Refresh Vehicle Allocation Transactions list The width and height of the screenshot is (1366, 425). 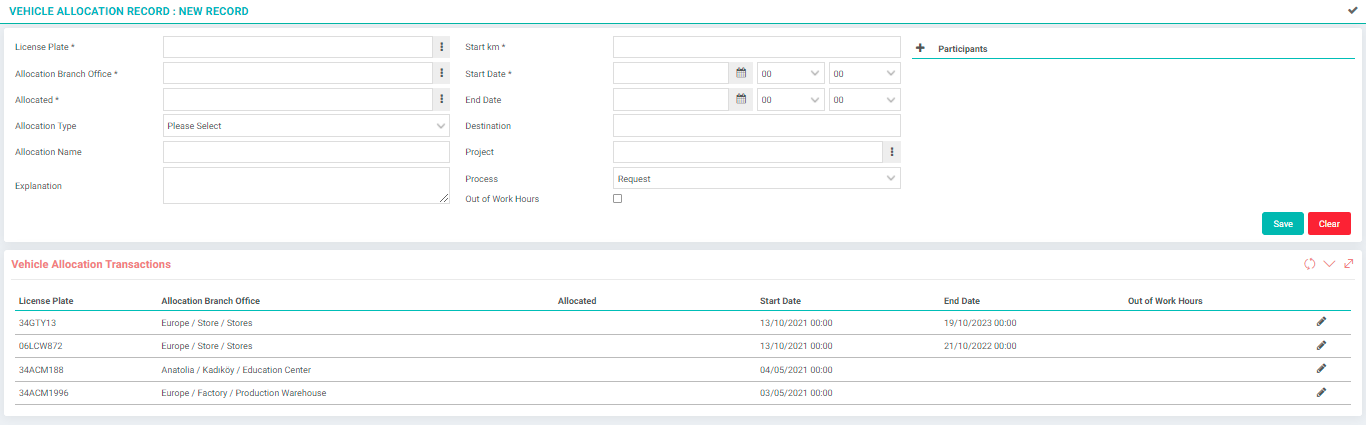(1309, 264)
